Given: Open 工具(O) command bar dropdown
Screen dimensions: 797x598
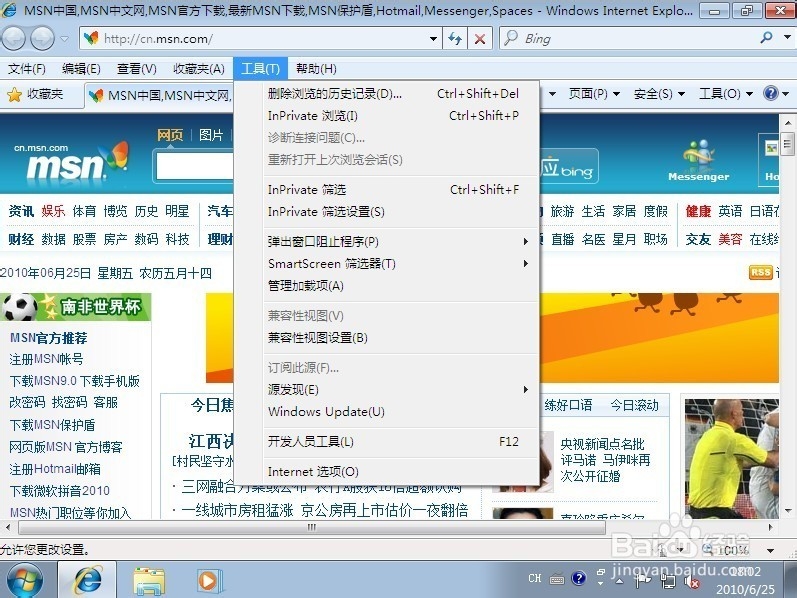Looking at the screenshot, I should 726,94.
